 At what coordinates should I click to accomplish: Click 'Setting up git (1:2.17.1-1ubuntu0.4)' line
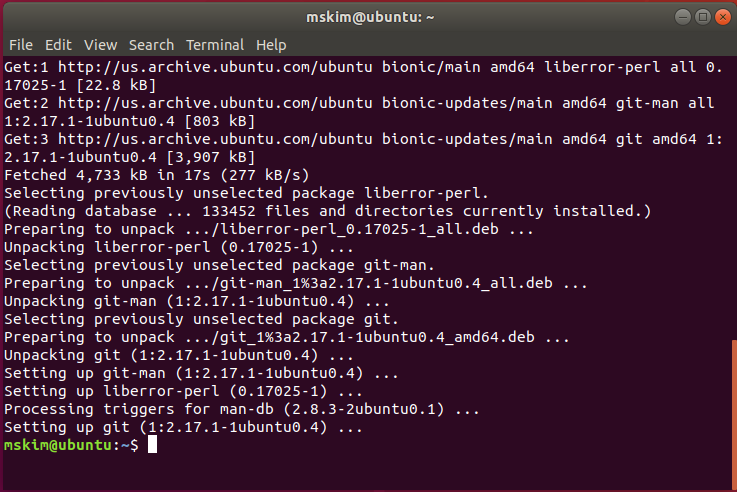coord(183,427)
